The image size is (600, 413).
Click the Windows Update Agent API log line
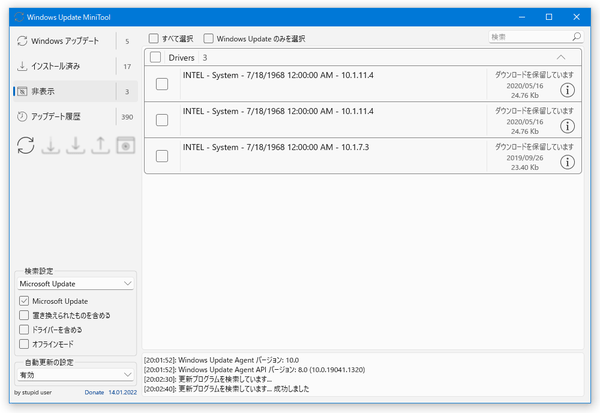pyautogui.click(x=254, y=370)
